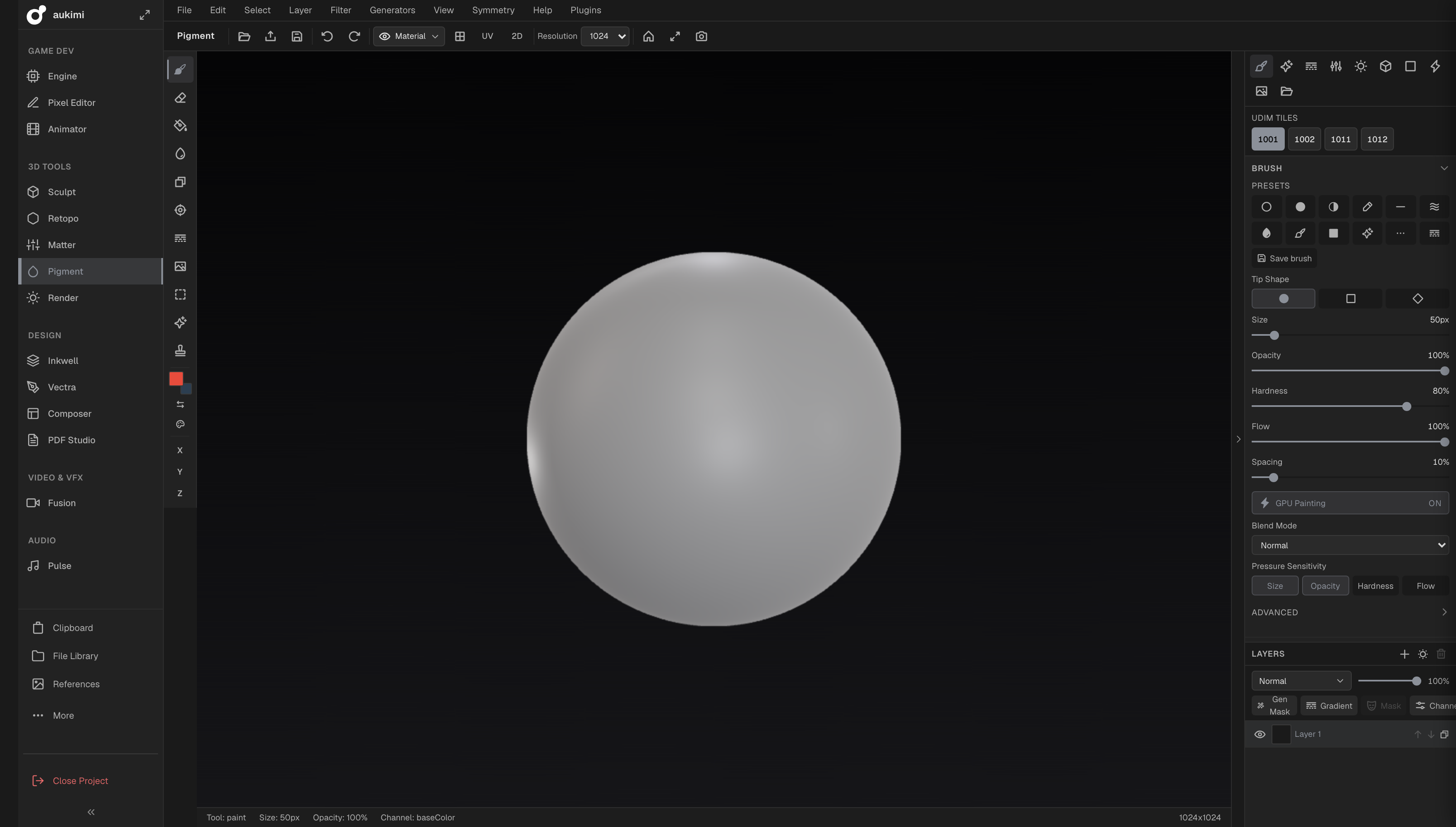
Task: Activate the rectangular selection tool
Action: tap(180, 294)
